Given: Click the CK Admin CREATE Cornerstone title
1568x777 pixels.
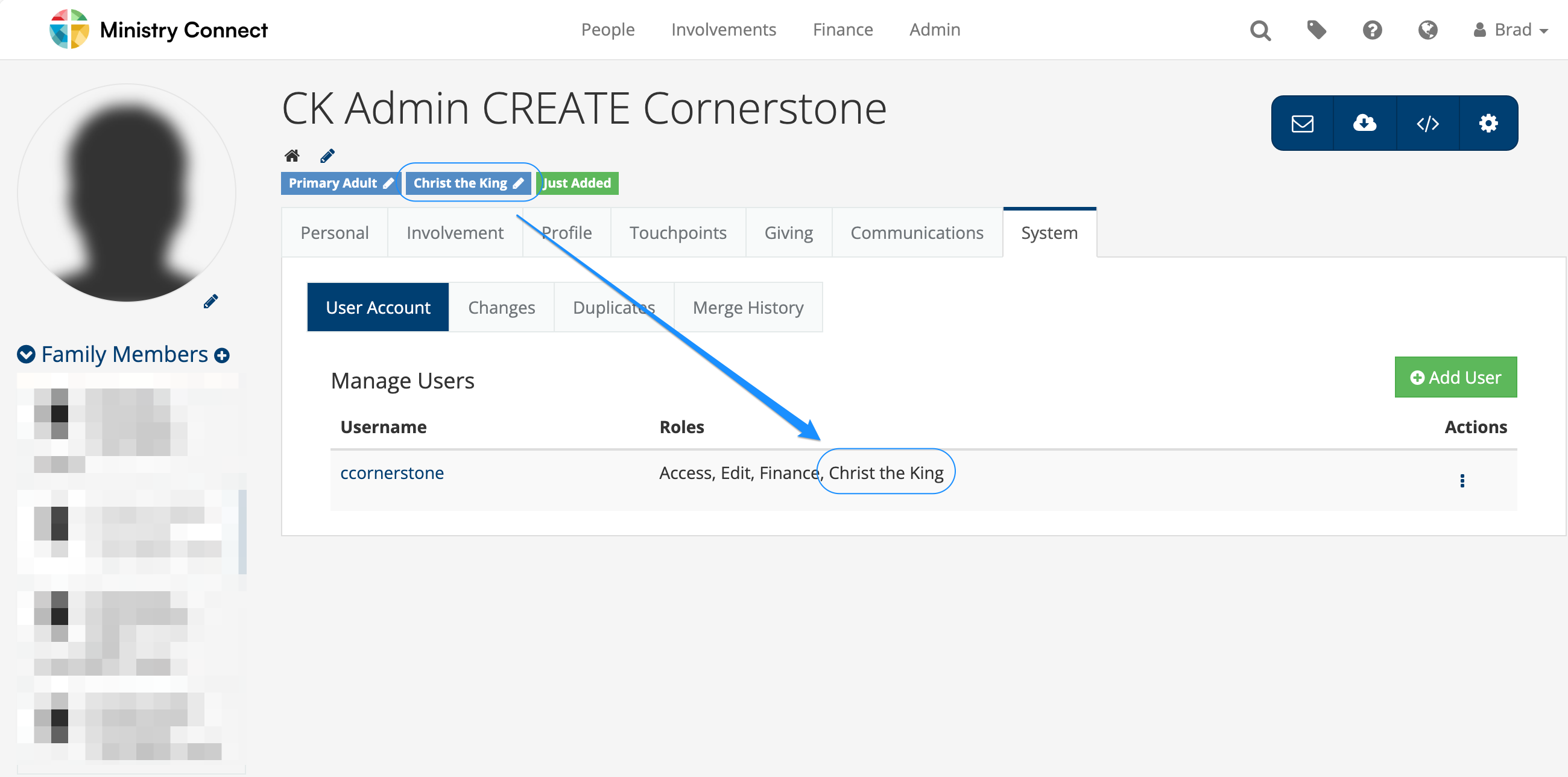Looking at the screenshot, I should point(584,109).
